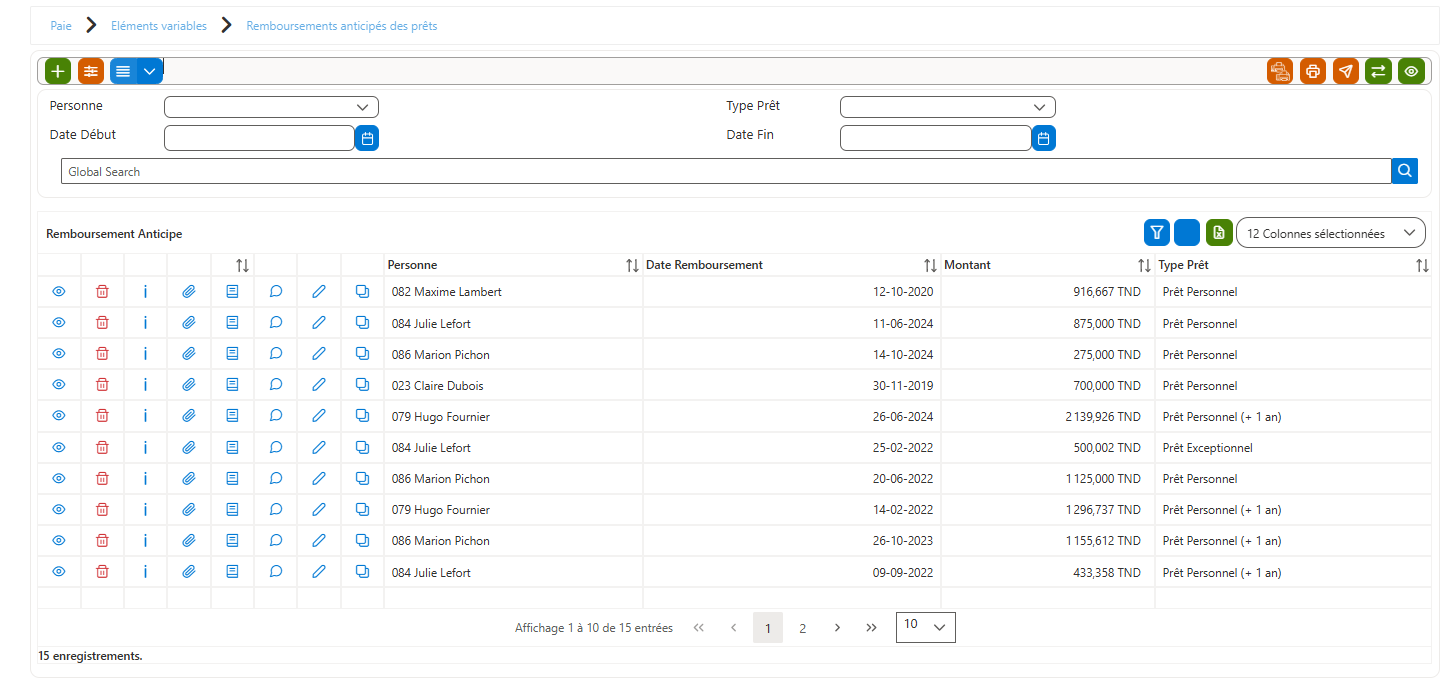Viewport: 1449px width, 687px height.
Task: View details of 084 Julie Lefort dated 25-02-2022
Action: pyautogui.click(x=59, y=447)
